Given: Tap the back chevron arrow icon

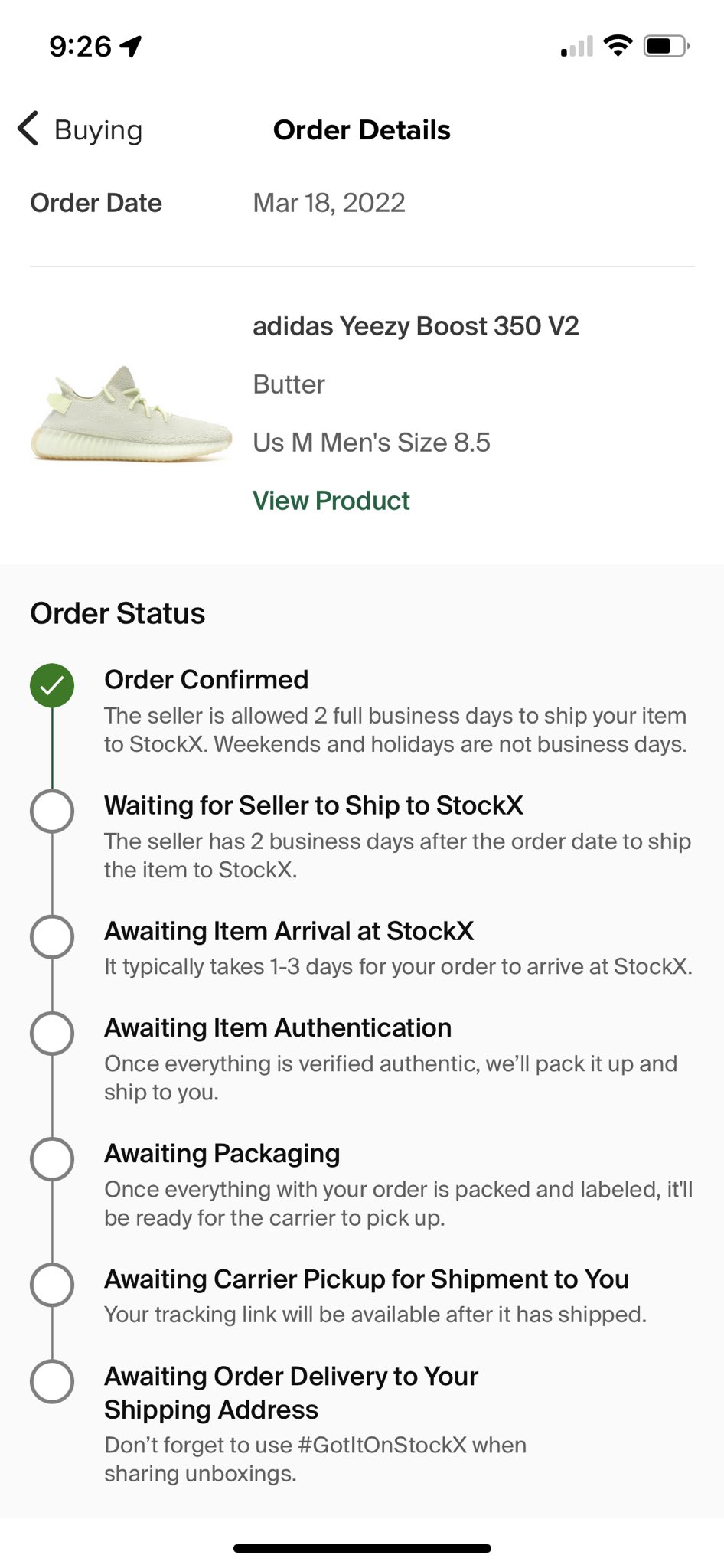Looking at the screenshot, I should (28, 129).
